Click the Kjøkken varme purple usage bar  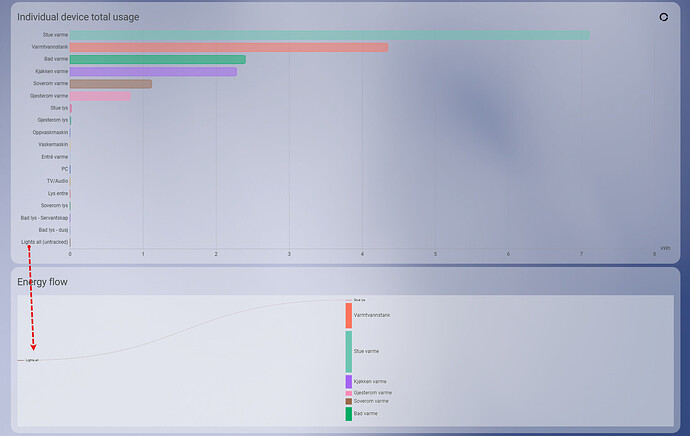153,71
